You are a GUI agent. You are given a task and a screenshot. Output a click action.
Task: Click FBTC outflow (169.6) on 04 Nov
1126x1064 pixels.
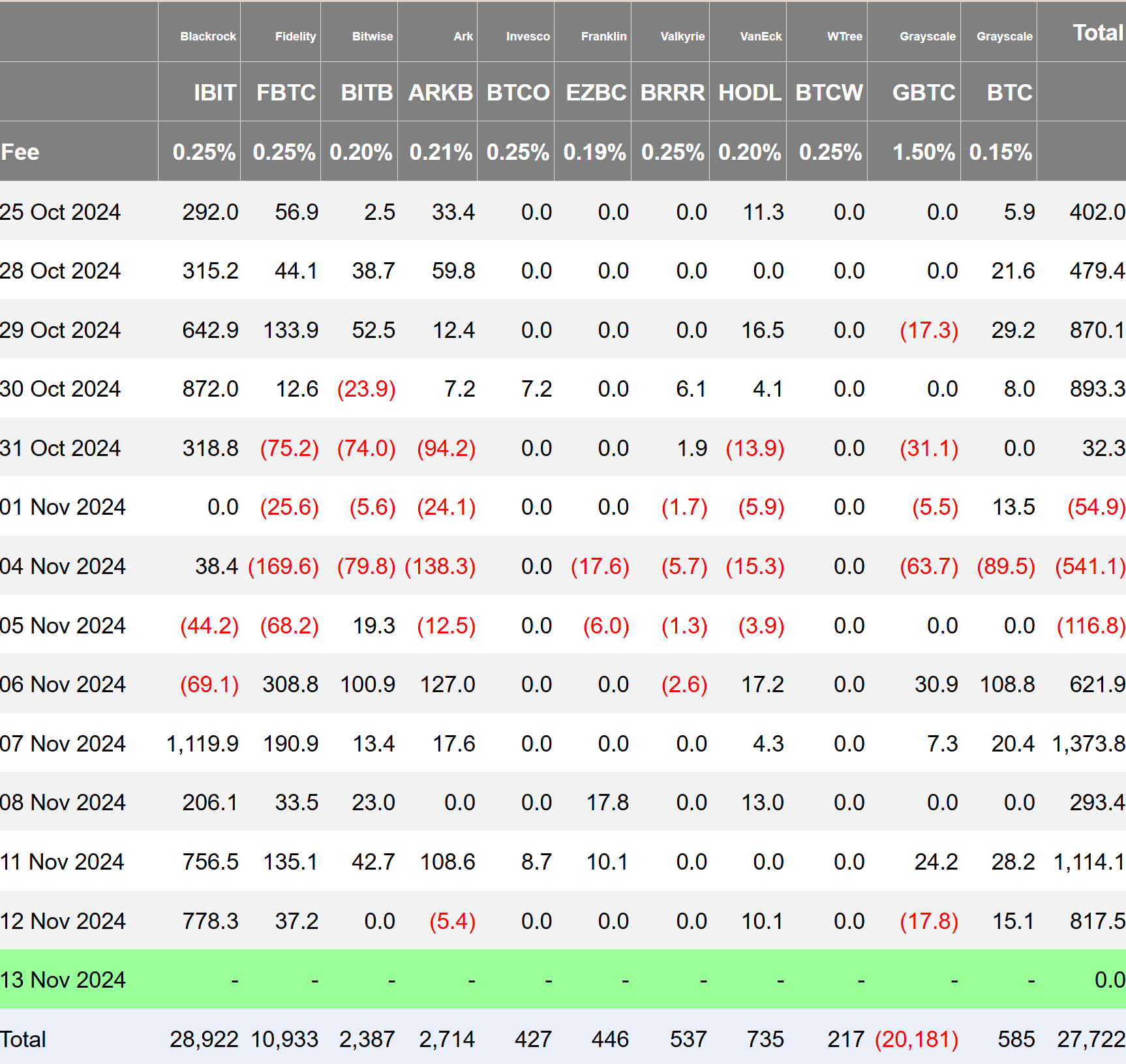283,566
